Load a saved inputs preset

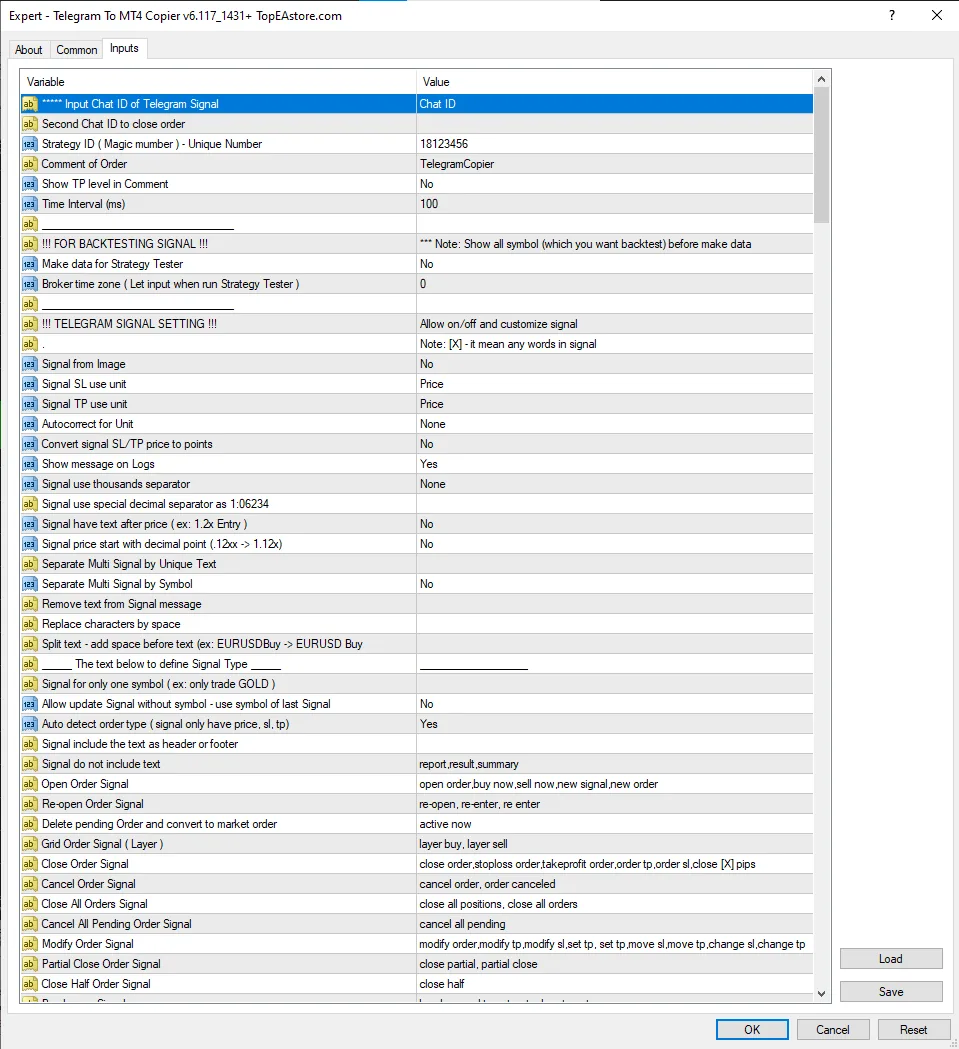tap(891, 959)
